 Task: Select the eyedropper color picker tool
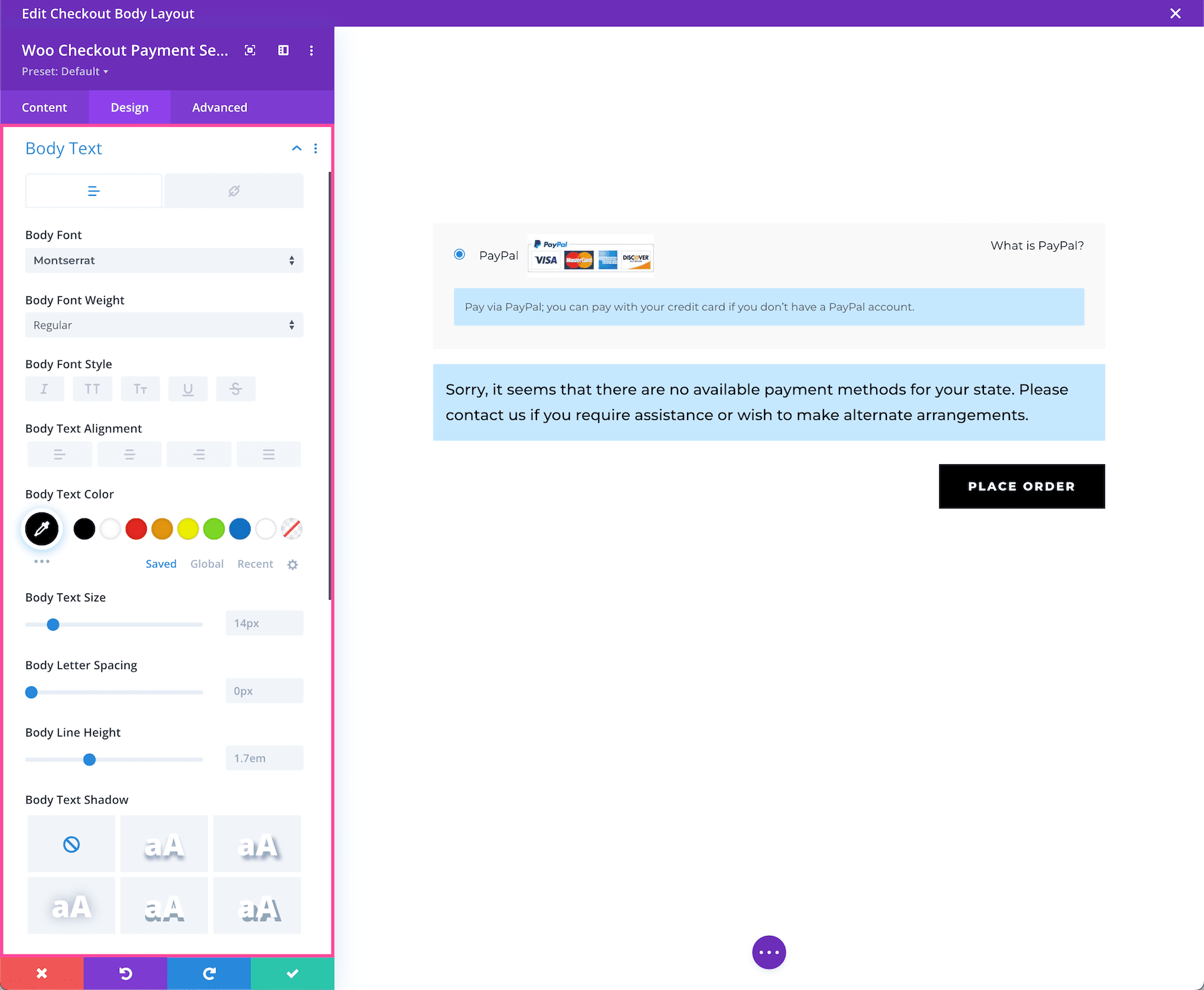click(x=41, y=528)
